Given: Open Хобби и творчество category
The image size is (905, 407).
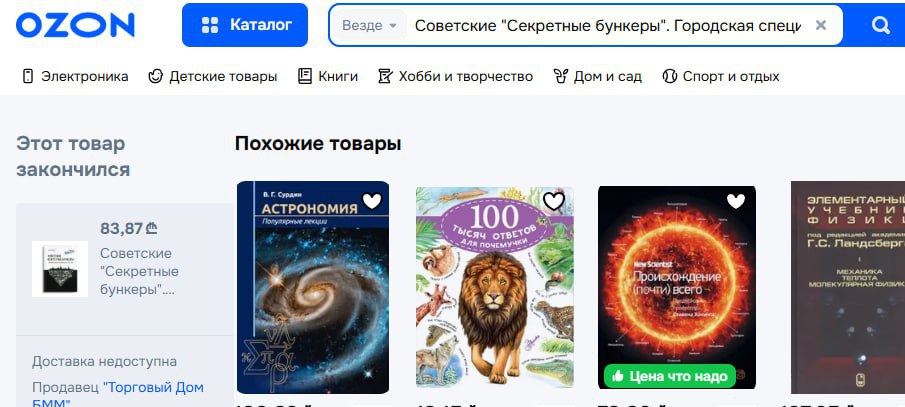Looking at the screenshot, I should point(455,76).
